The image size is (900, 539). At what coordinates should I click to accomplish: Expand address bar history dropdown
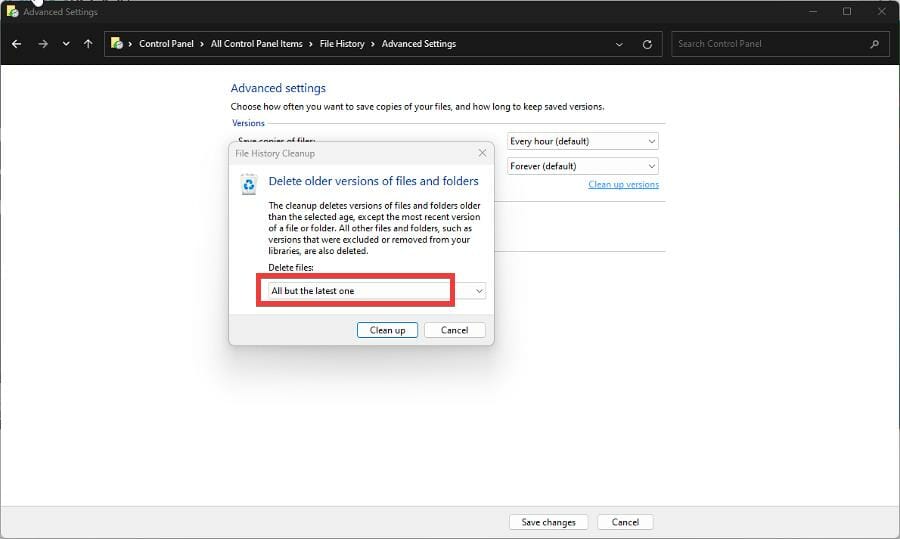pos(619,44)
